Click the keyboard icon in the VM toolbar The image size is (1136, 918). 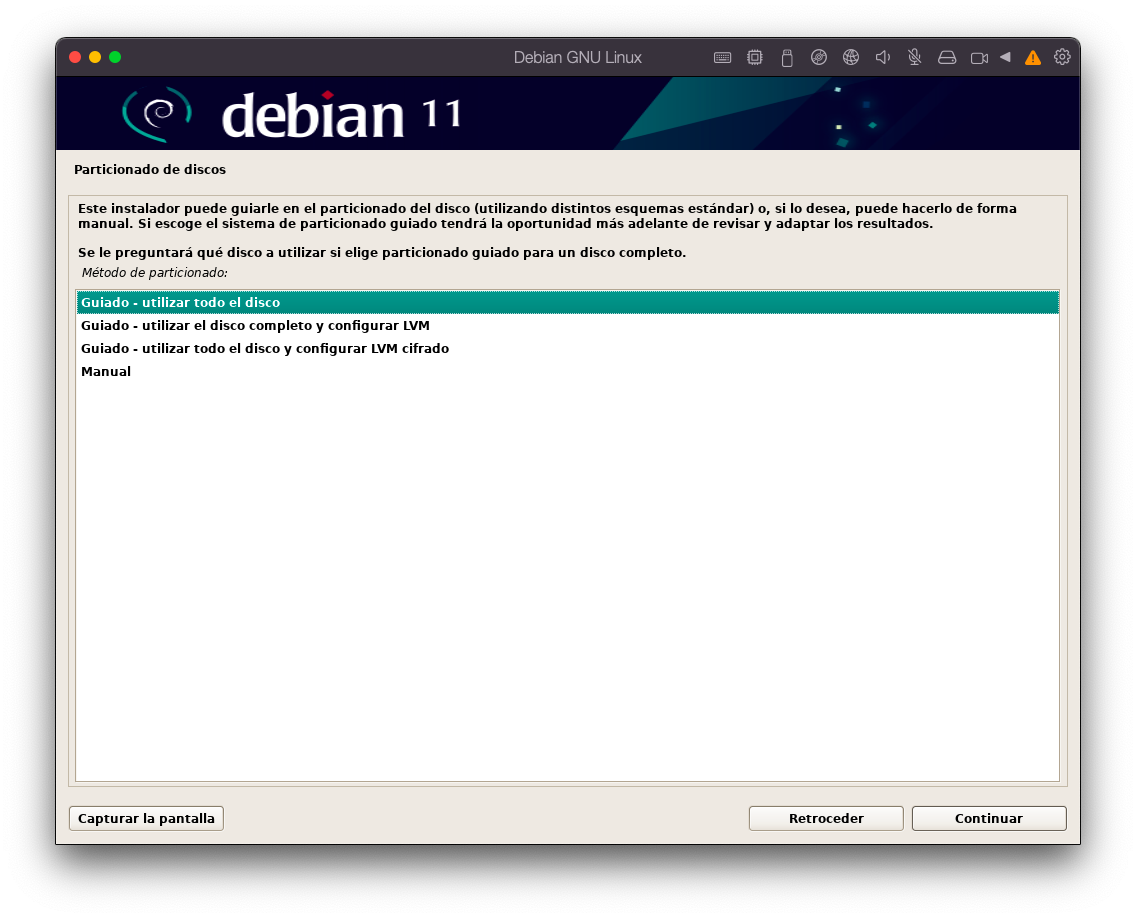click(722, 58)
